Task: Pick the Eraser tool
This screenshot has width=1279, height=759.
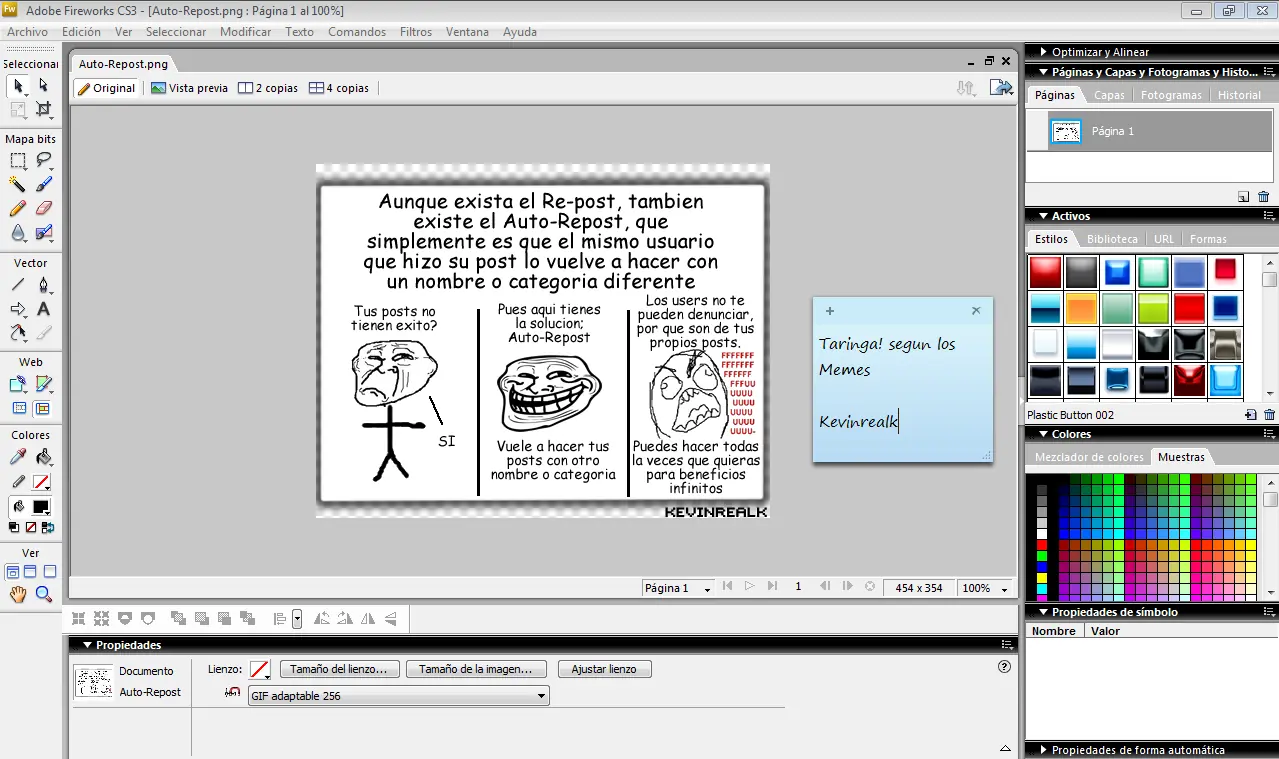Action: 43,209
